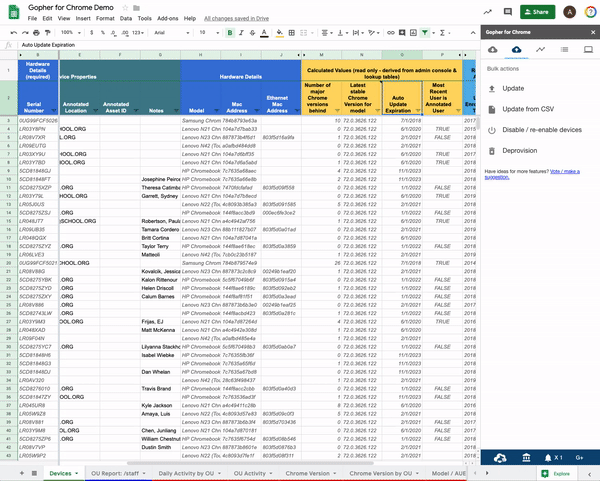Choose Update from CSV
Screen dimensions: 600x481
click(528, 109)
